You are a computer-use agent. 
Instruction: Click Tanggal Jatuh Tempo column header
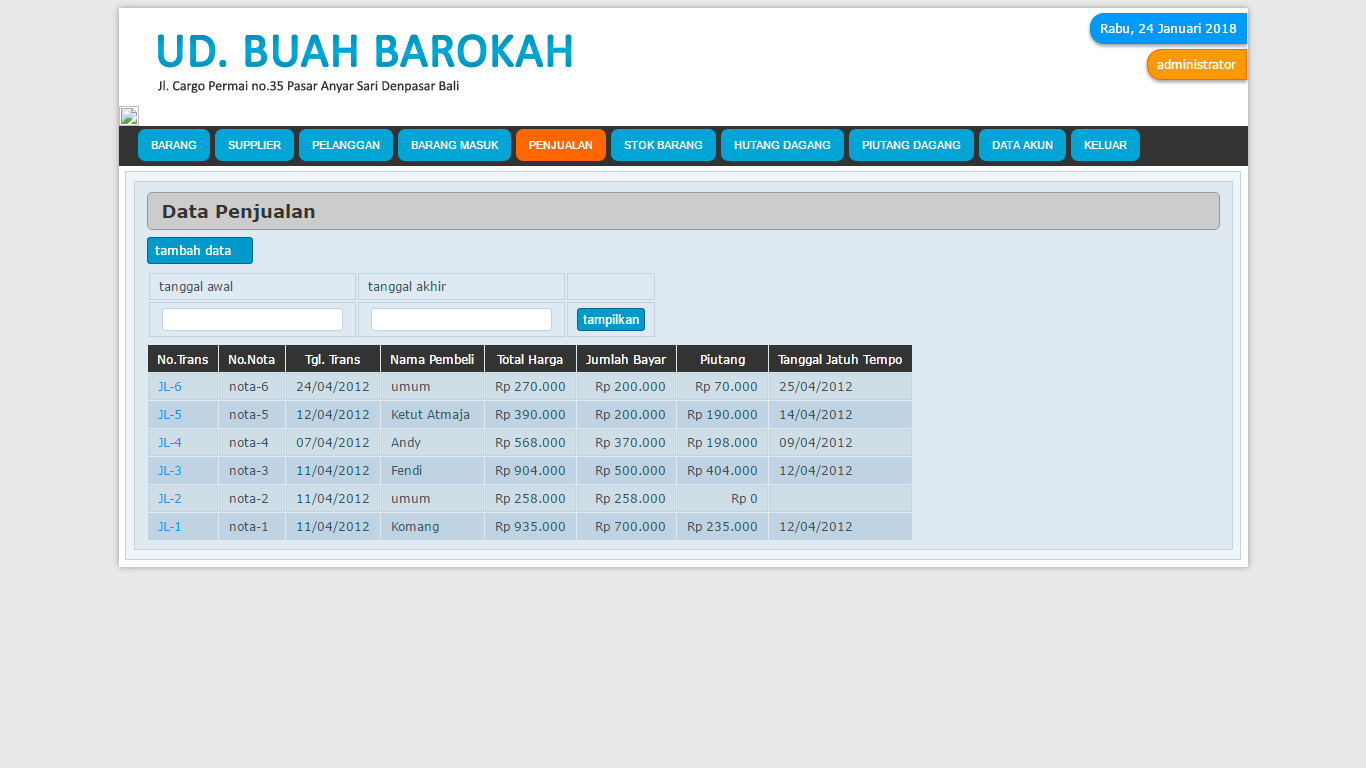[840, 359]
